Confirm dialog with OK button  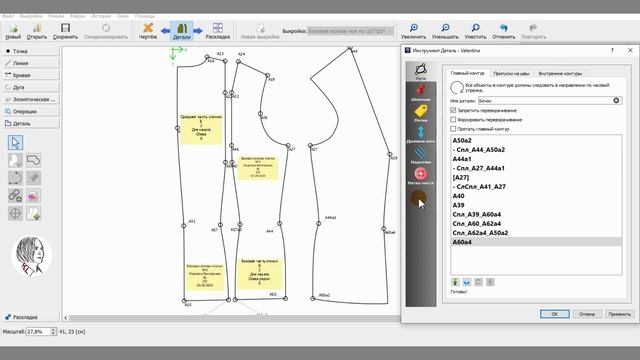tap(555, 314)
